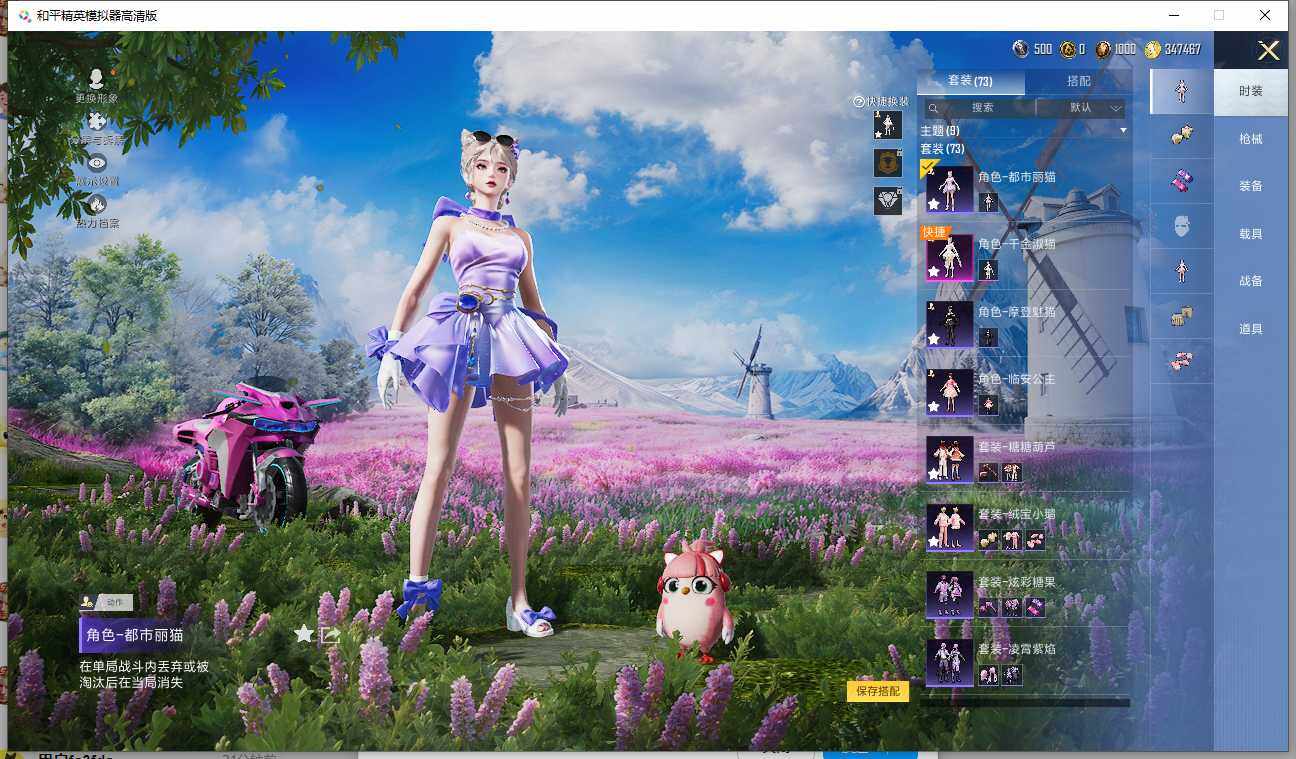Open the 热力档案 flame icon

click(97, 205)
